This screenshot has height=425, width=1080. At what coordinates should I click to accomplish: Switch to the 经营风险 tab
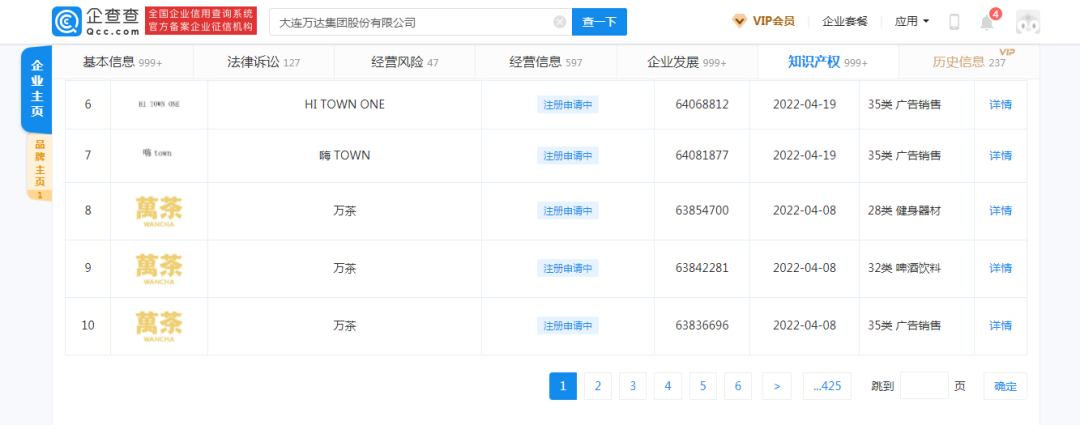404,62
